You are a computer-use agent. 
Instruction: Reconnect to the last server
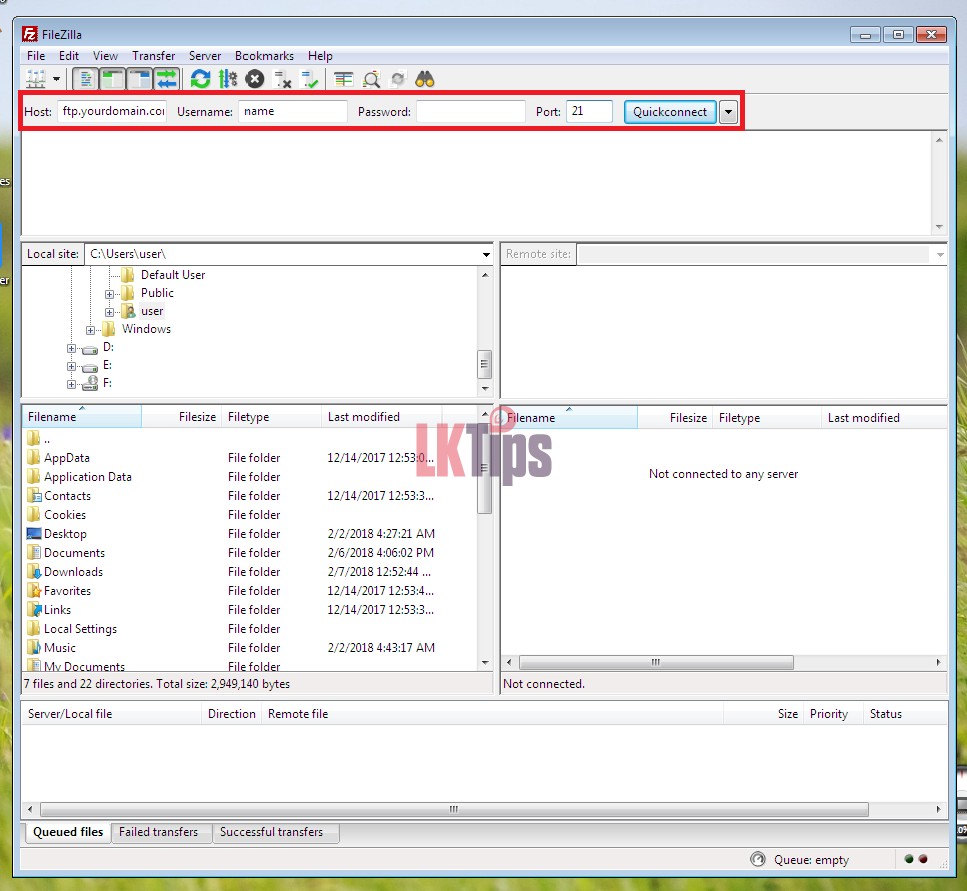click(x=310, y=79)
